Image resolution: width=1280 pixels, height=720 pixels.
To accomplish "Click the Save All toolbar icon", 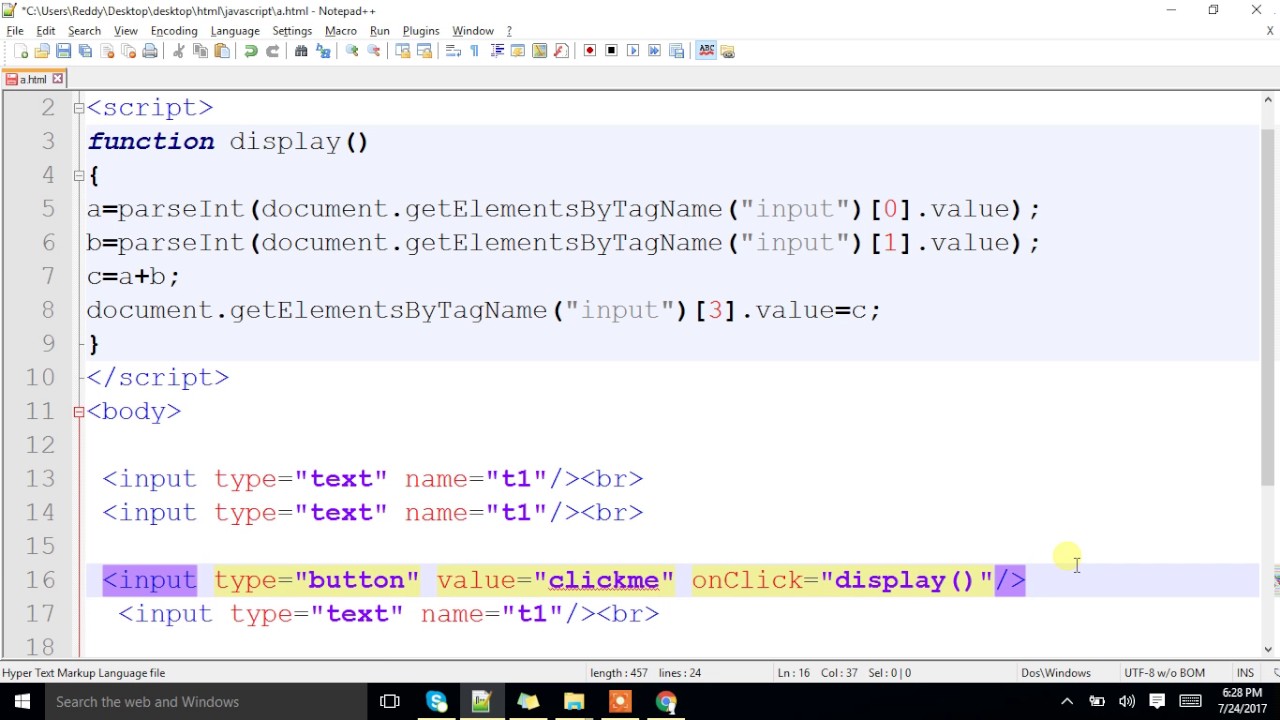I will coord(85,51).
